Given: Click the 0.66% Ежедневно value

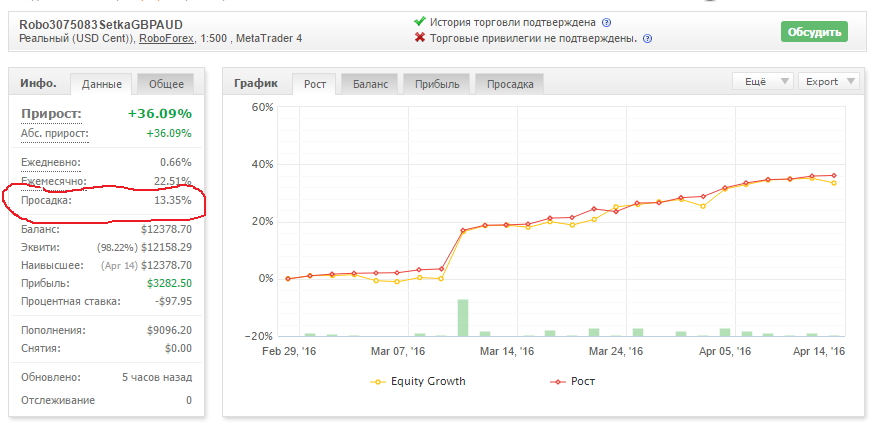Looking at the screenshot, I should (x=176, y=163).
